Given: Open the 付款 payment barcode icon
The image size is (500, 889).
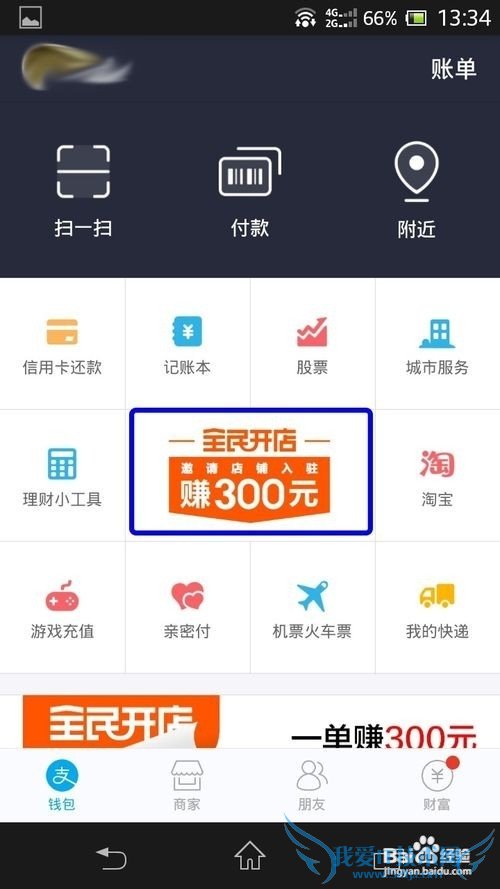Looking at the screenshot, I should (x=249, y=172).
